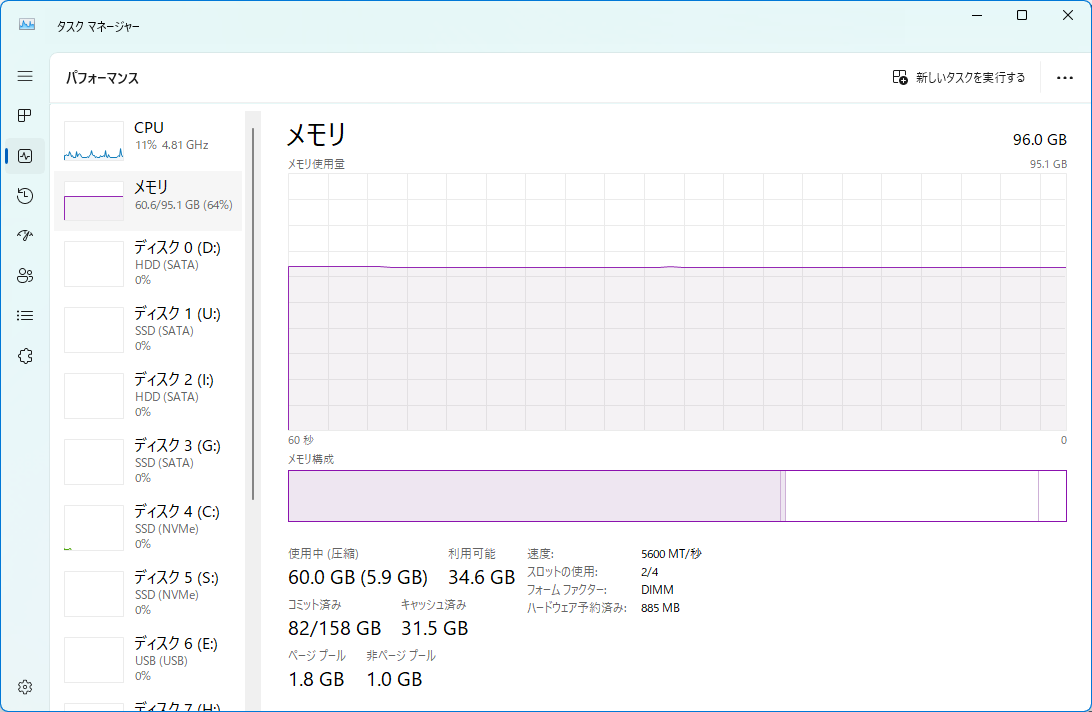Open the hamburger navigation menu

(x=25, y=76)
